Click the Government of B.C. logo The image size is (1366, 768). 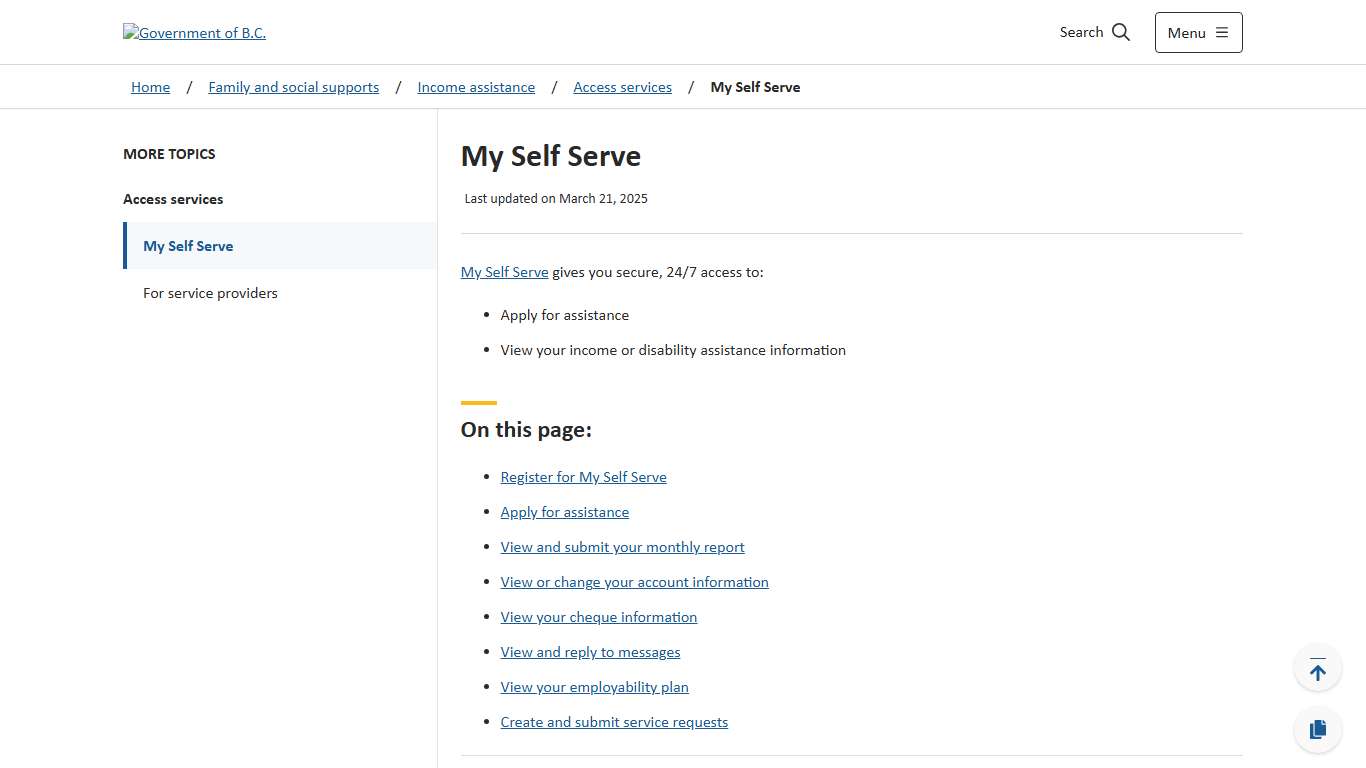(x=194, y=32)
